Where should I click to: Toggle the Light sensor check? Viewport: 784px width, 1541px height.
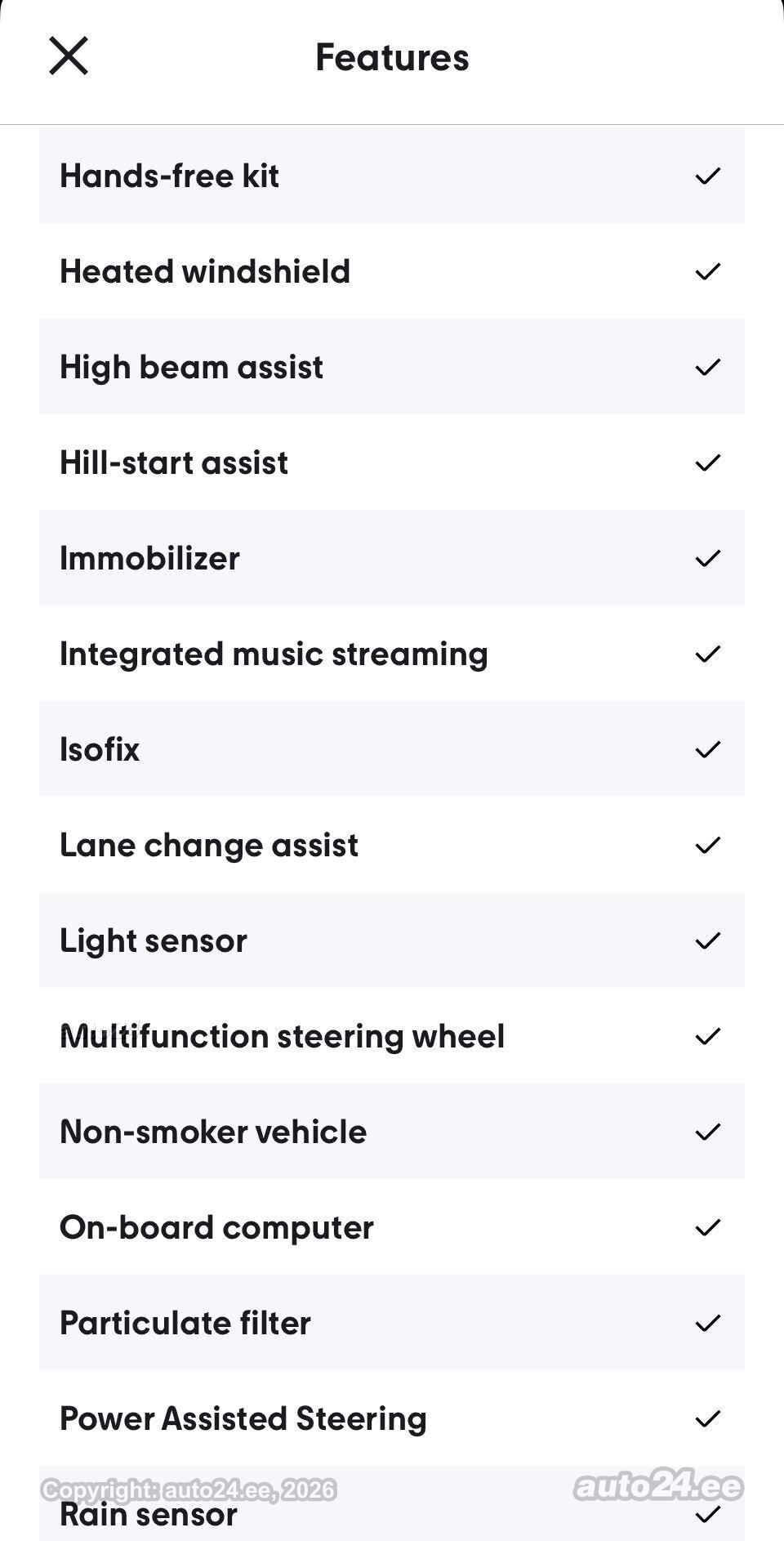click(707, 940)
